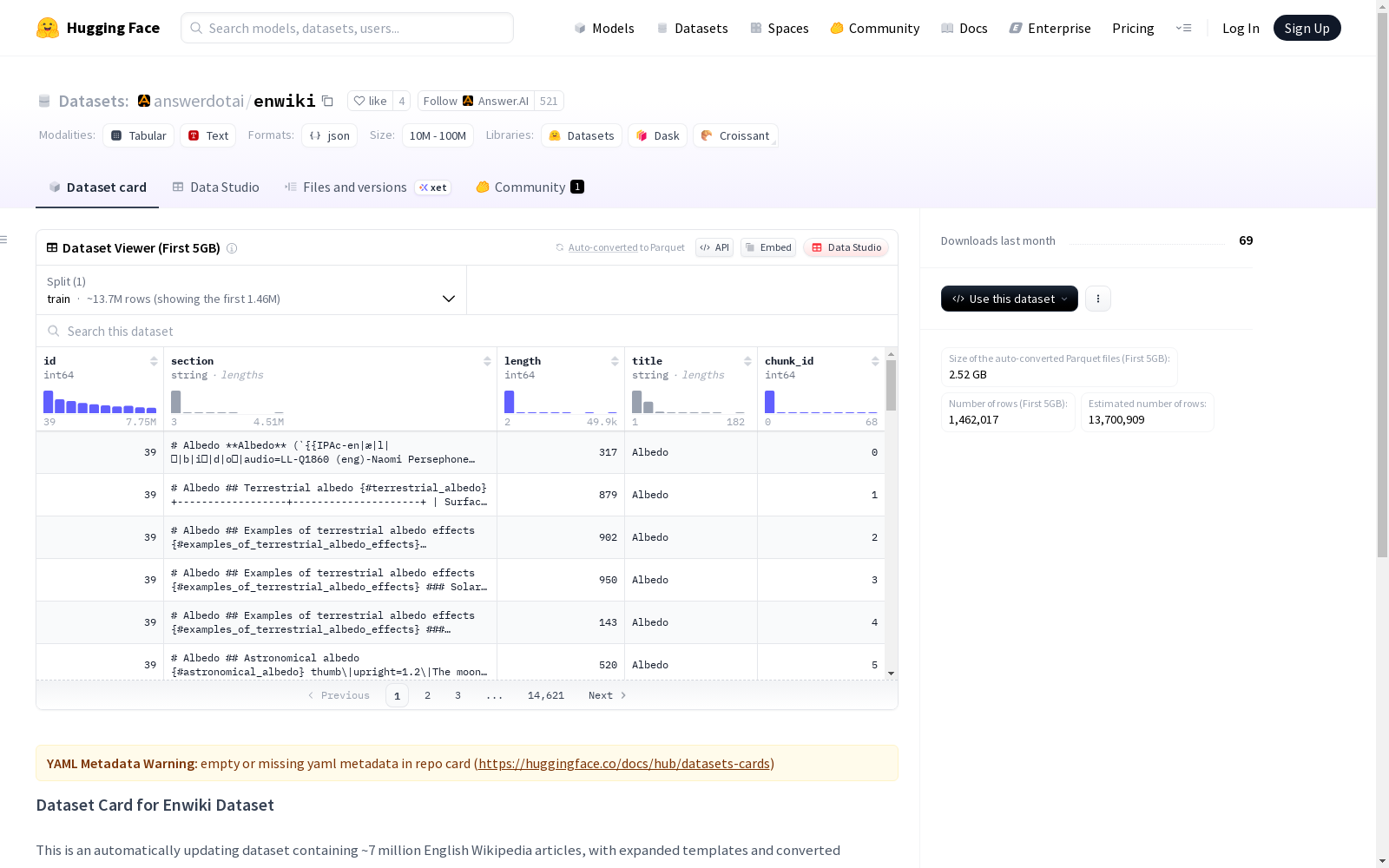Open the Files and versions tab

pyautogui.click(x=368, y=187)
